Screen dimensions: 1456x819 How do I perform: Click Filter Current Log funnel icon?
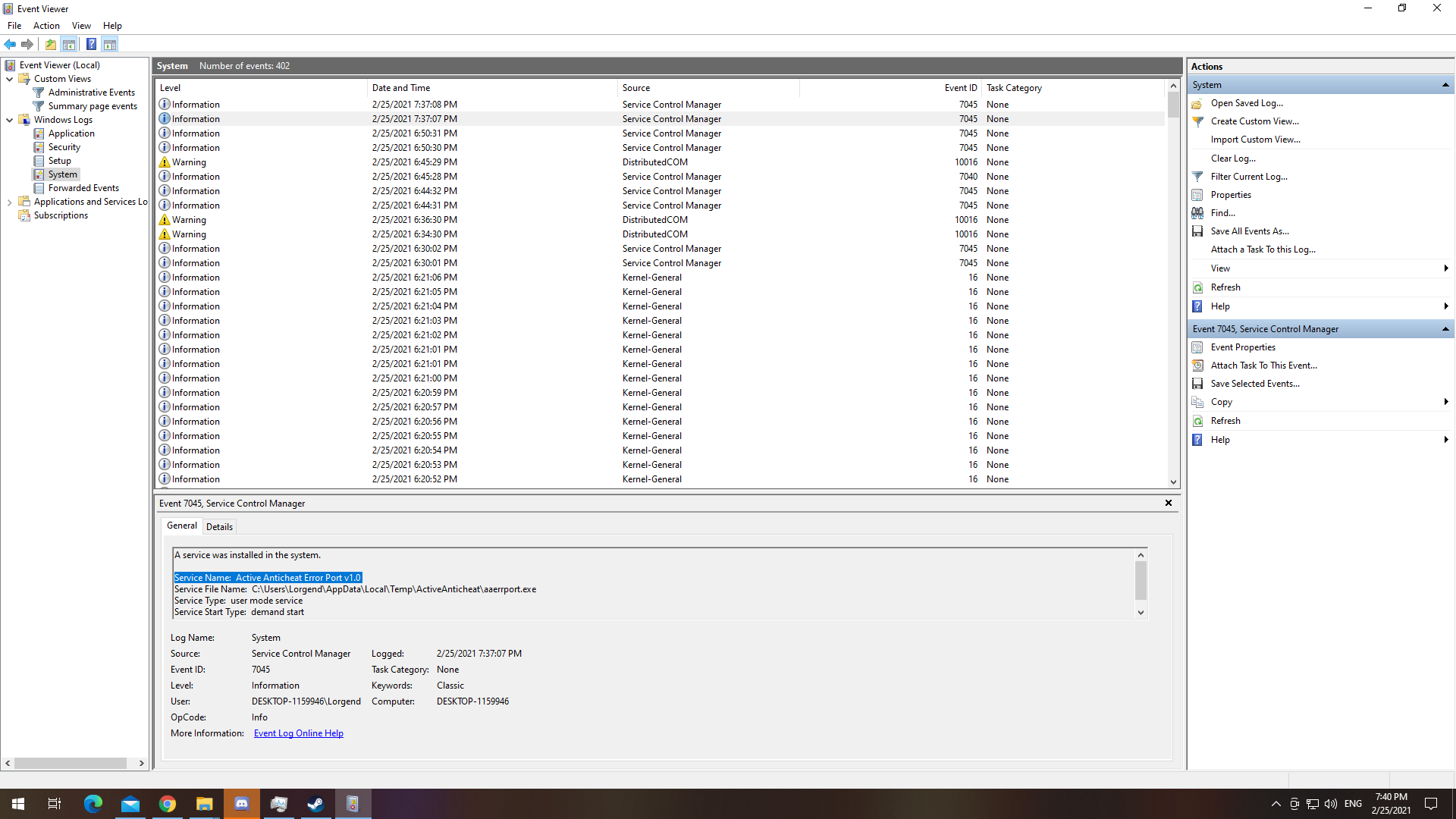pyautogui.click(x=1197, y=177)
